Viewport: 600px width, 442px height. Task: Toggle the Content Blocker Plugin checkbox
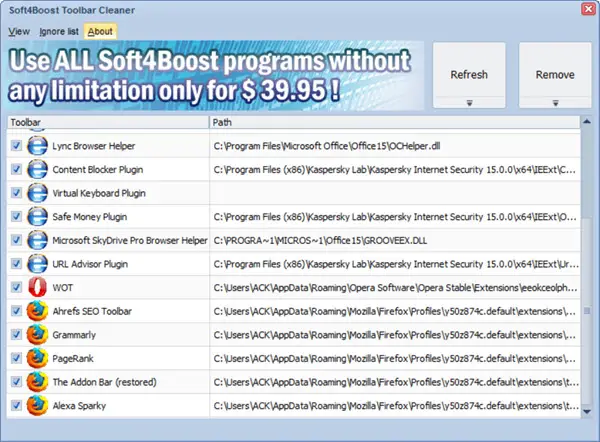point(16,170)
